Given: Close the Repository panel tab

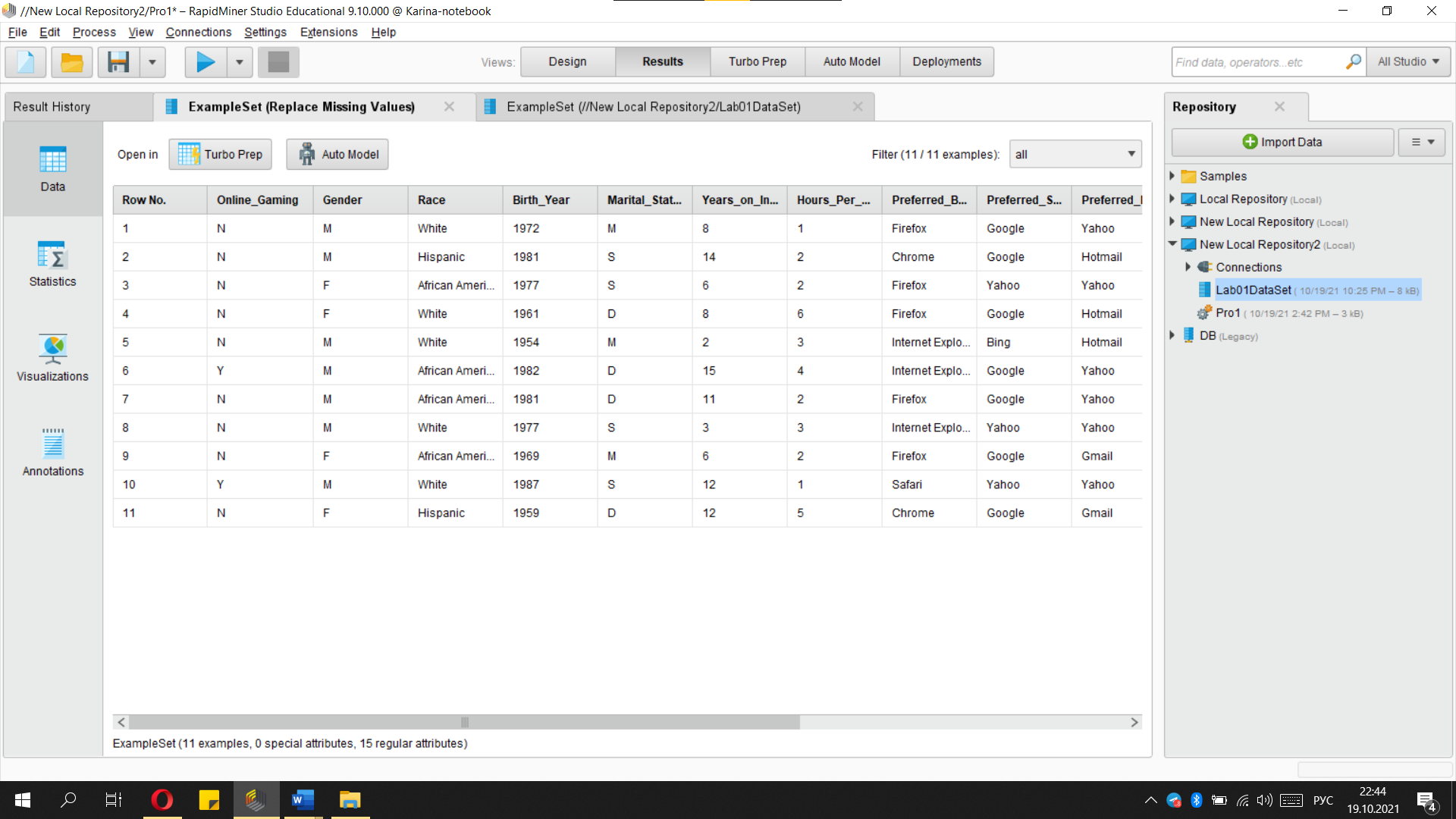Looking at the screenshot, I should tap(1279, 106).
